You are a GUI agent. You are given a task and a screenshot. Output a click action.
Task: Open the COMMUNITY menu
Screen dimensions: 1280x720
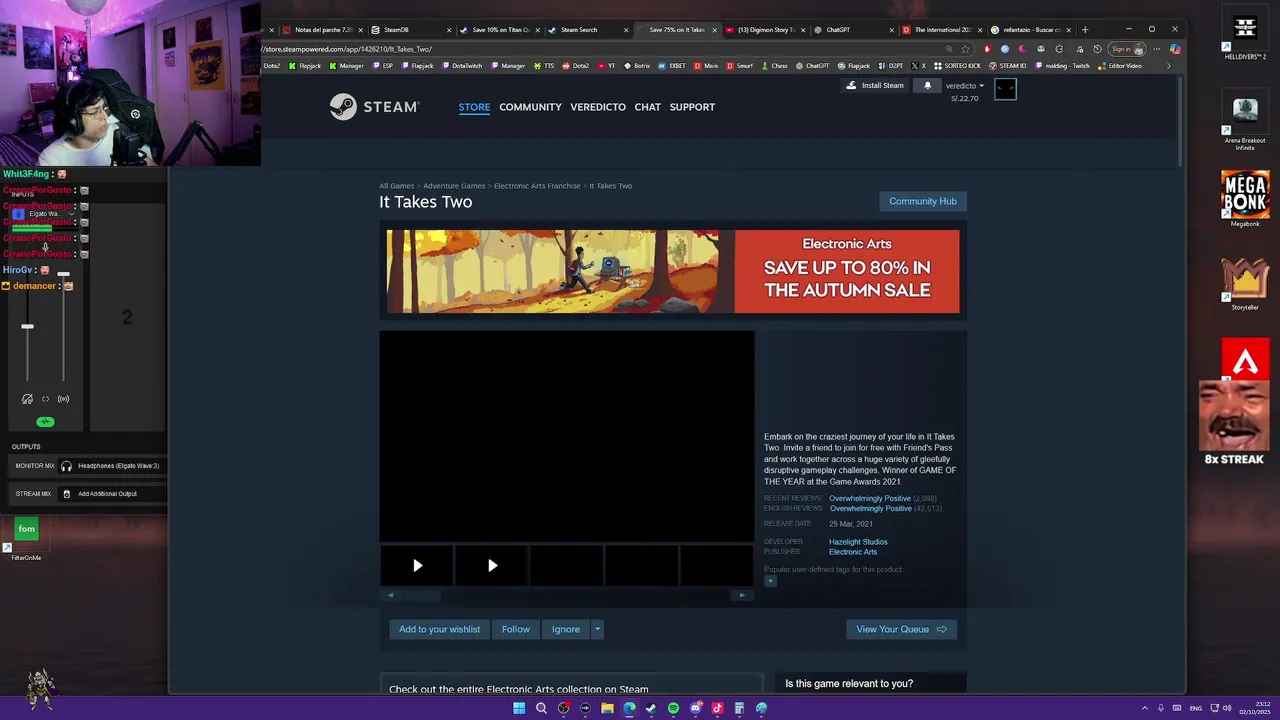click(x=530, y=107)
